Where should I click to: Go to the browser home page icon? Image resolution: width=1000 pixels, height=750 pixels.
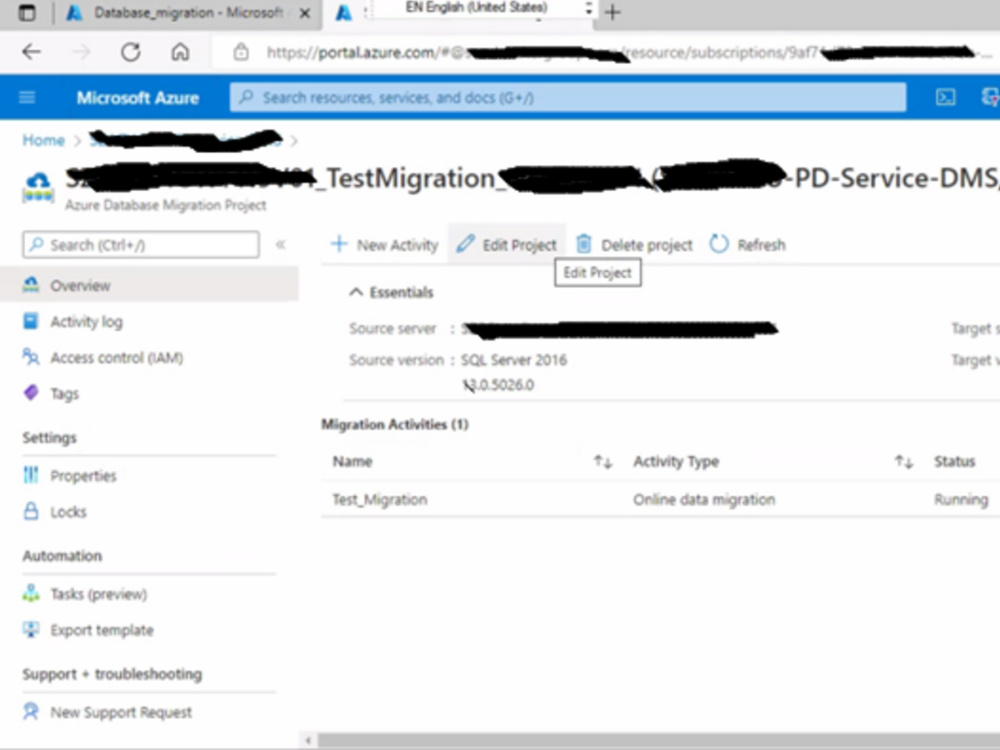pyautogui.click(x=180, y=52)
